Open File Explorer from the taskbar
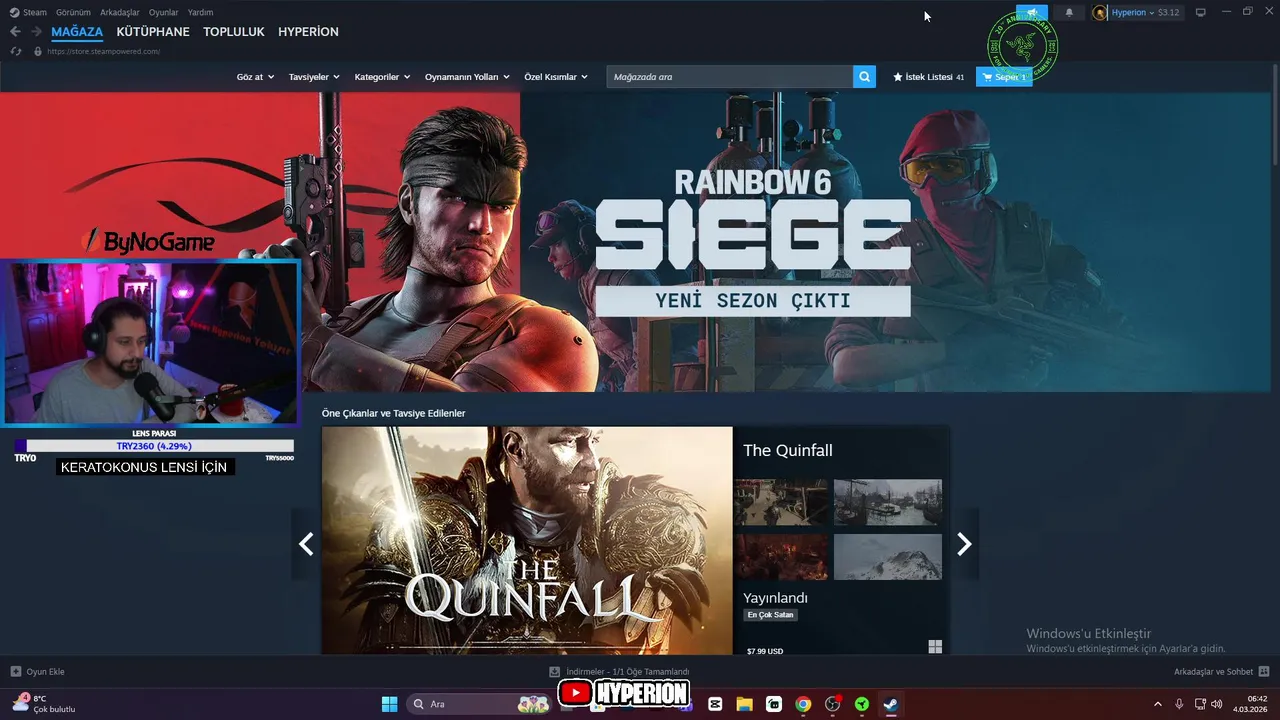The image size is (1280, 720). [x=744, y=704]
